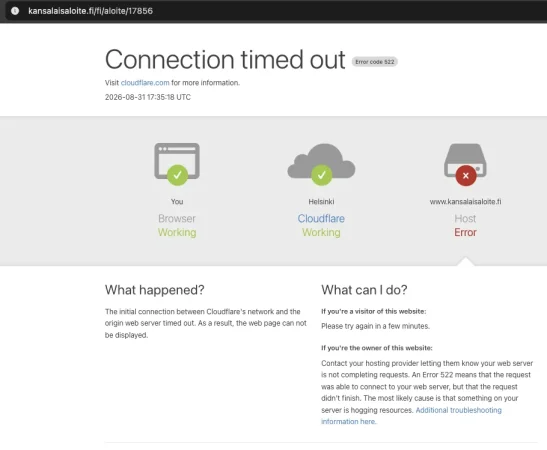Click the server icon with red cross

pos(465,164)
